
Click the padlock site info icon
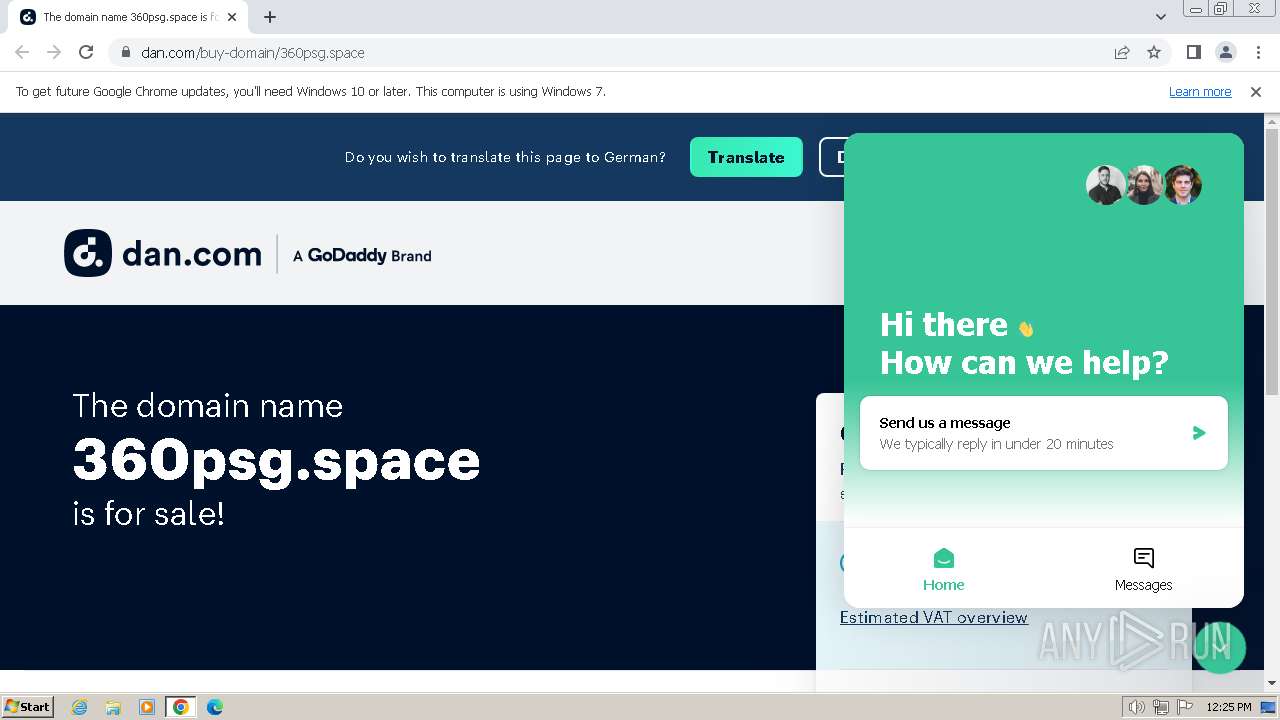[125, 52]
